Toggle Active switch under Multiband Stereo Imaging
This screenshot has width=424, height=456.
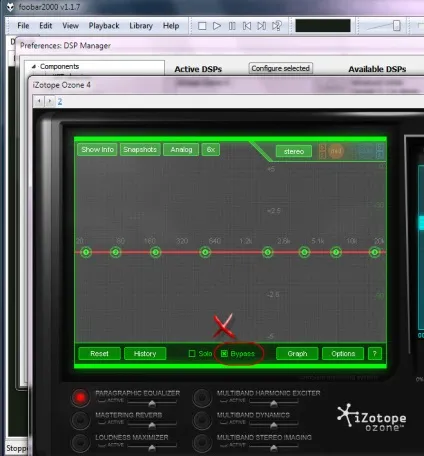click(x=233, y=445)
